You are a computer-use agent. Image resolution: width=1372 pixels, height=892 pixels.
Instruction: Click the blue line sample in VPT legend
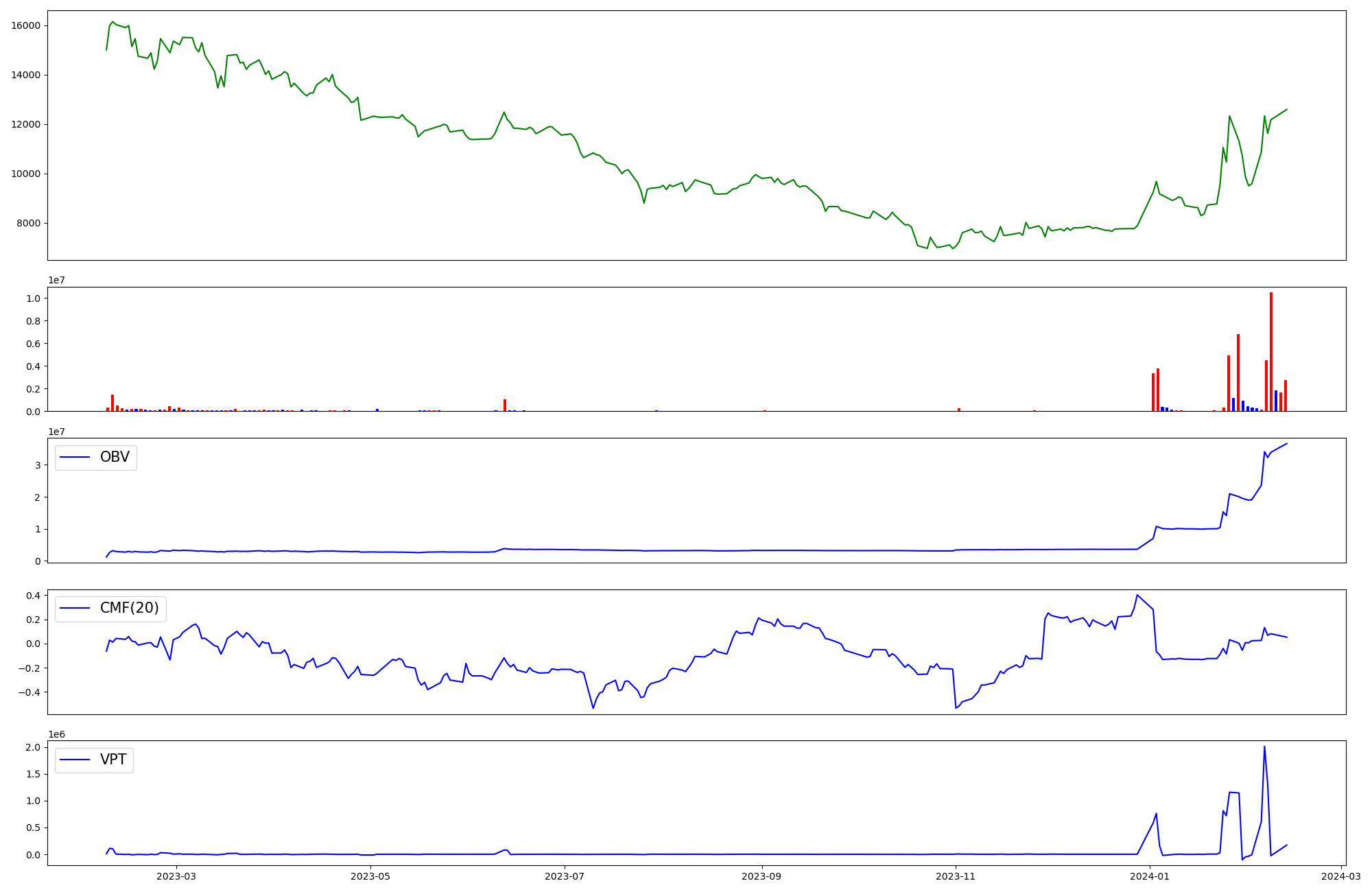(x=75, y=760)
